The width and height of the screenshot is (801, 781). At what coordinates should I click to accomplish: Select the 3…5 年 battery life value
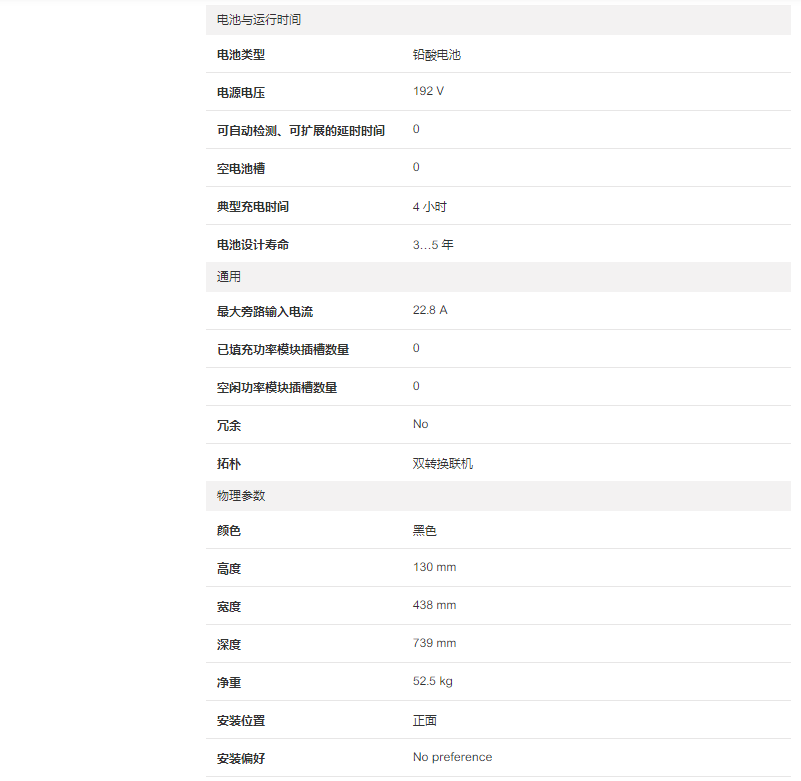coord(433,244)
